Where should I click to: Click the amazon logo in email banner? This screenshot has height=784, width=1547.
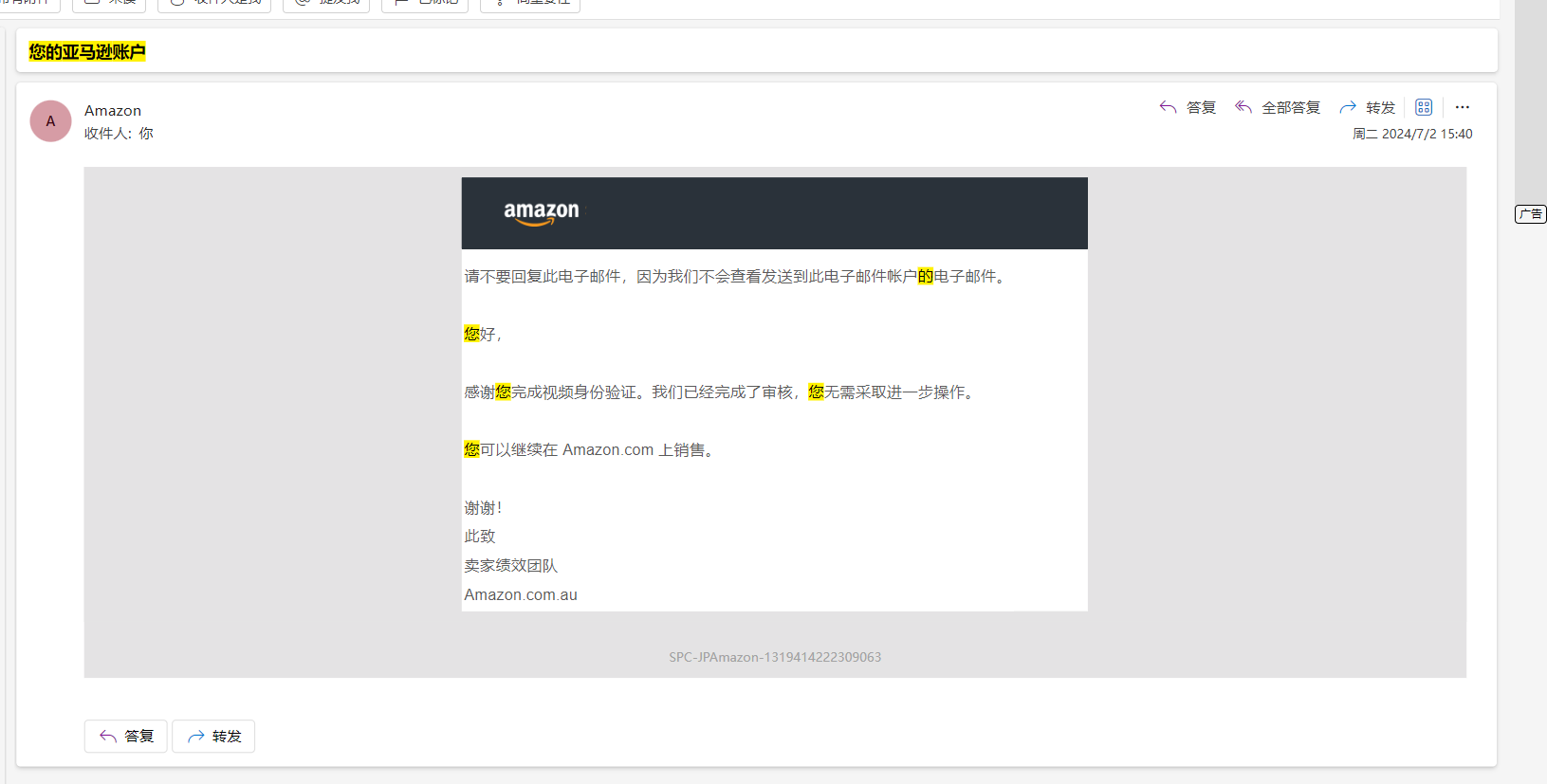pyautogui.click(x=542, y=213)
